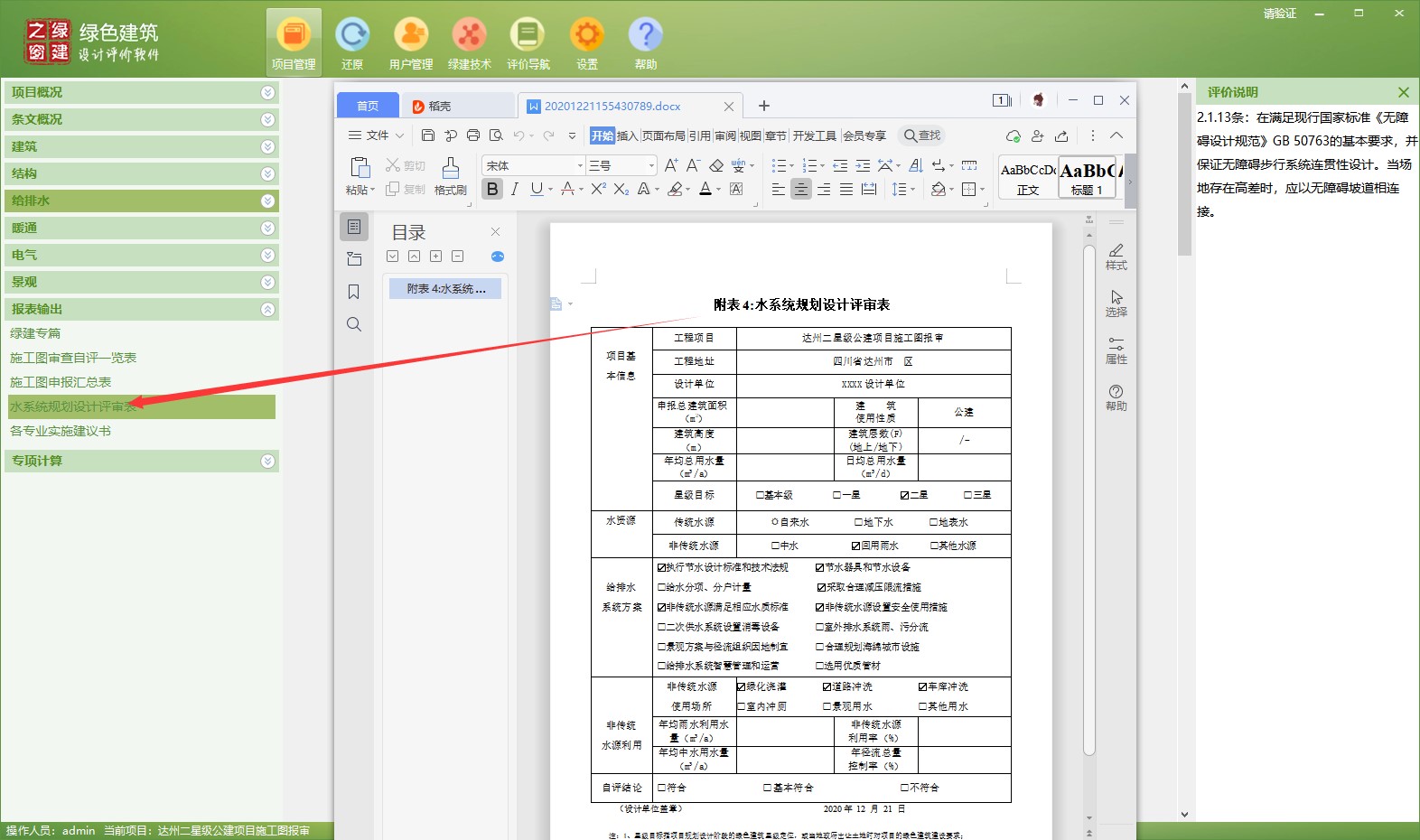Screen dimensions: 1420x840
Task: Center align paragraph
Action: click(x=801, y=189)
